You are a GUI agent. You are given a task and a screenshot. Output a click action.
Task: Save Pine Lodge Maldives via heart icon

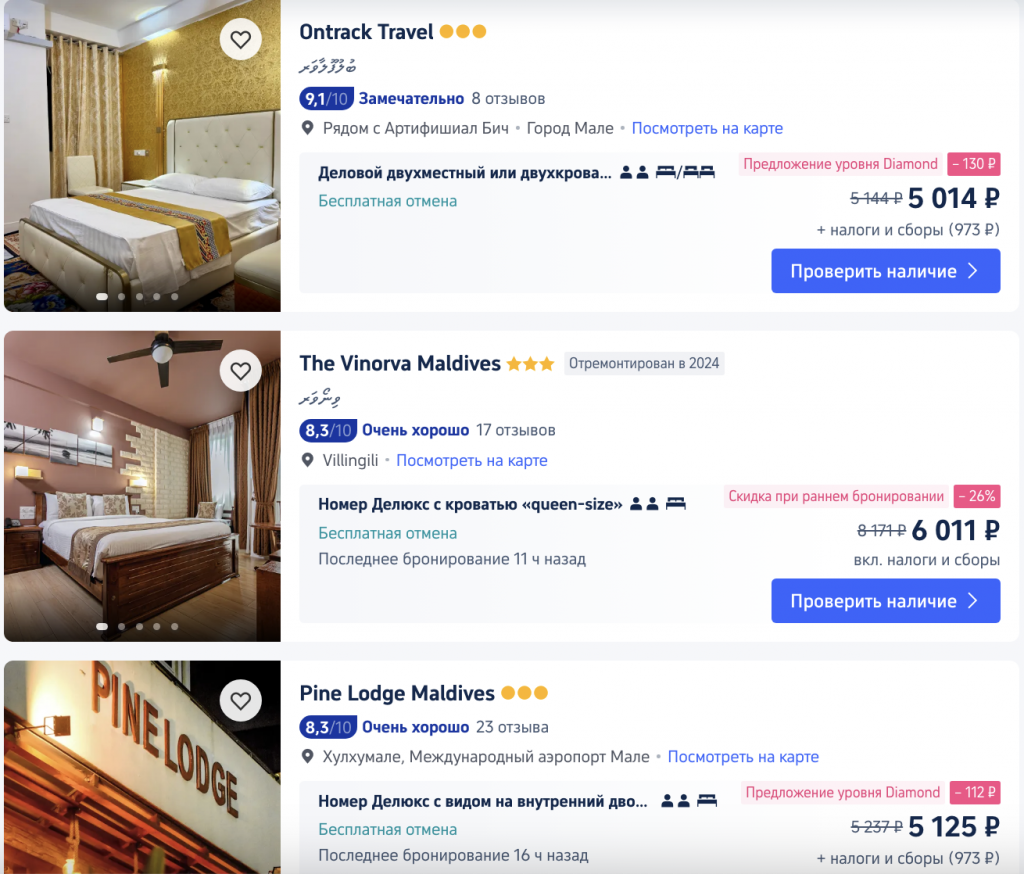click(x=240, y=701)
